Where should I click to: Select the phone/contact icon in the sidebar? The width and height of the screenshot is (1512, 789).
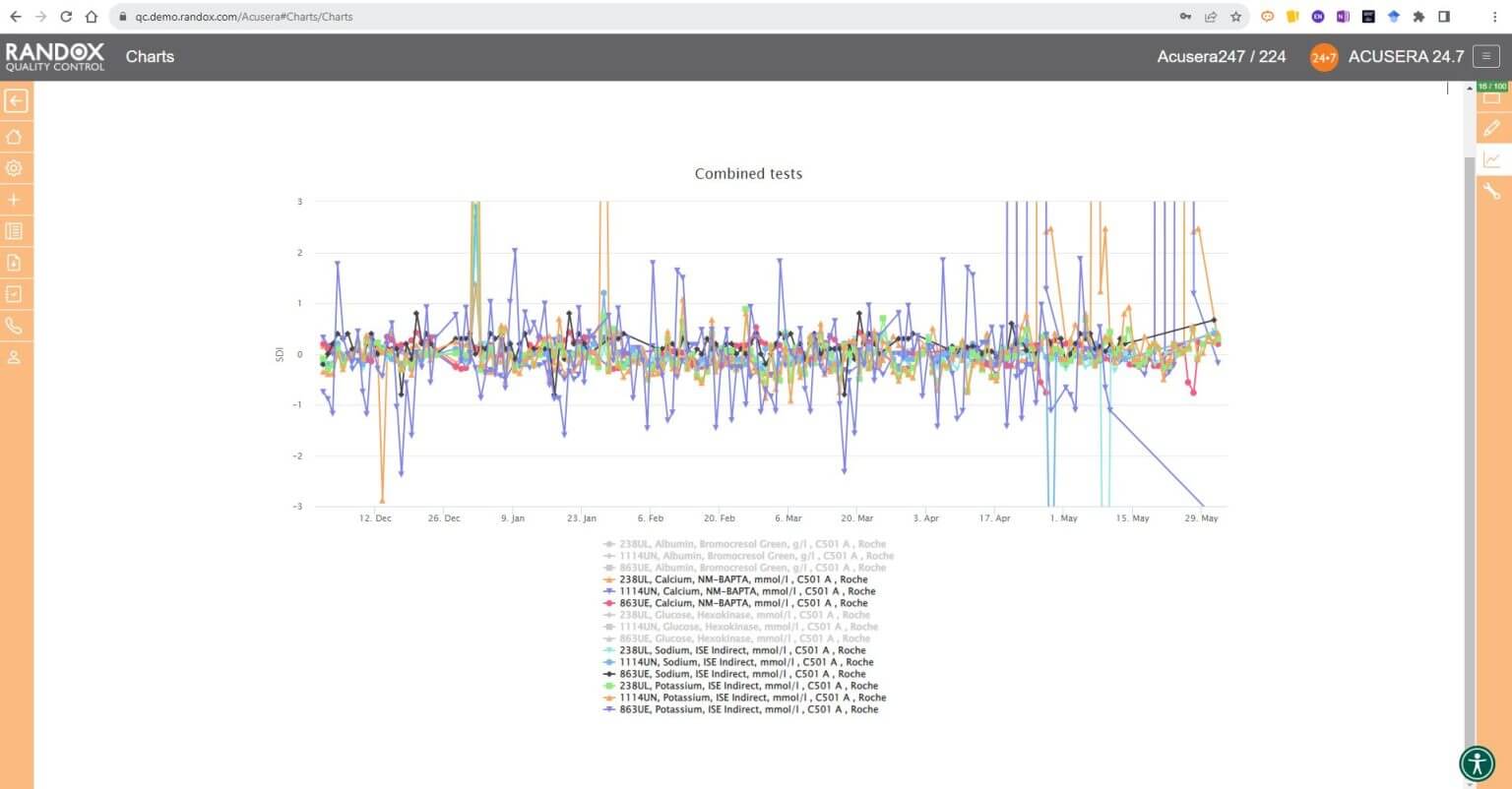click(x=15, y=325)
